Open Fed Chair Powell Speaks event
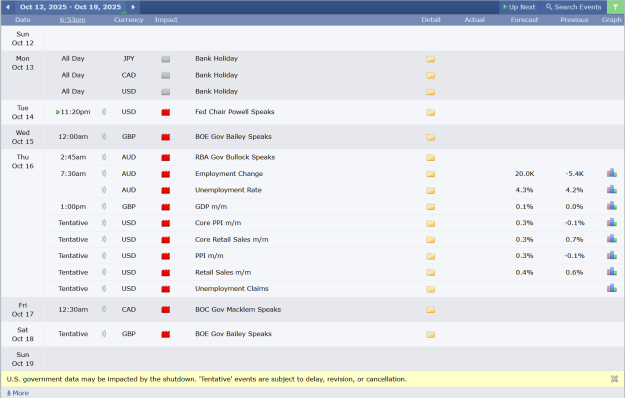 [234, 112]
